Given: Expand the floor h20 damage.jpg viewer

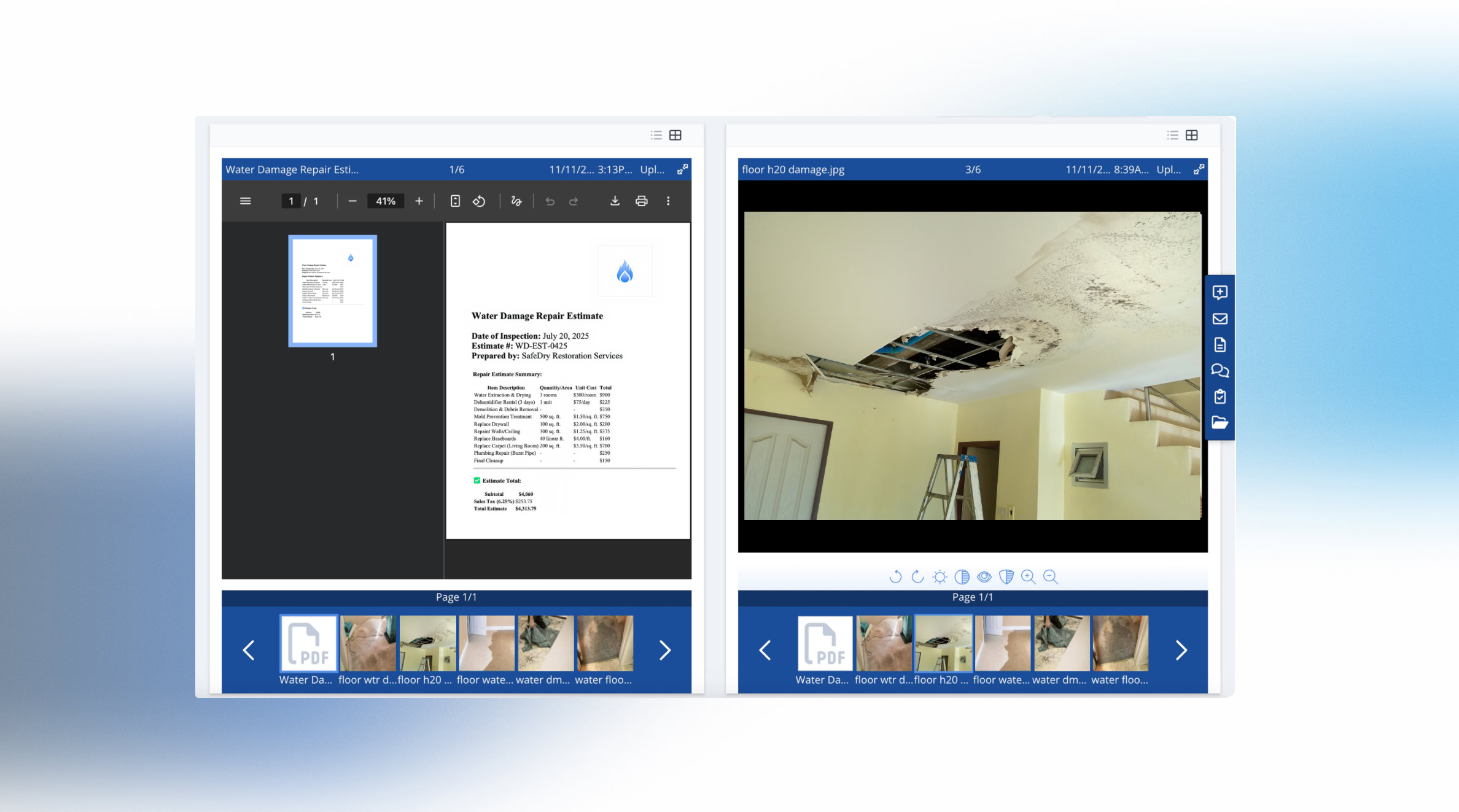Looking at the screenshot, I should tap(1199, 169).
